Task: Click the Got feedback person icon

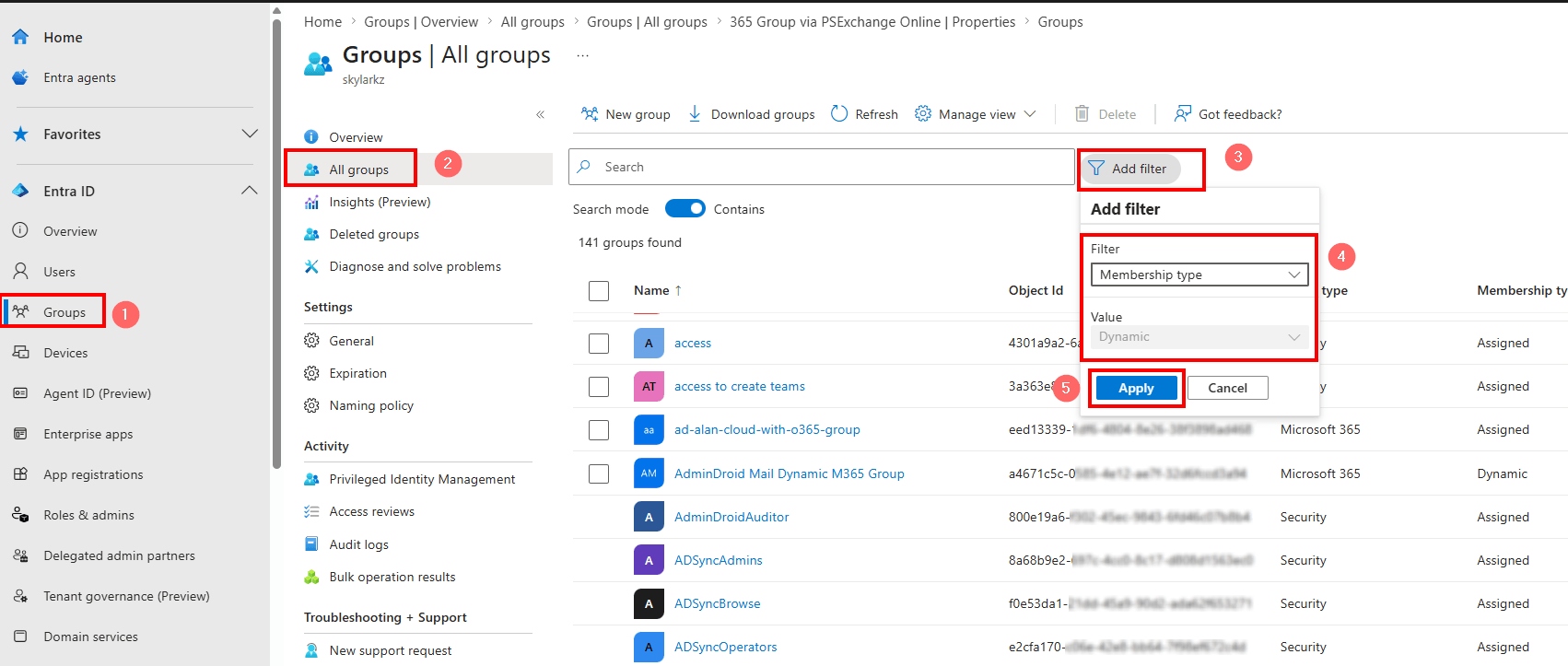Action: [x=1182, y=113]
